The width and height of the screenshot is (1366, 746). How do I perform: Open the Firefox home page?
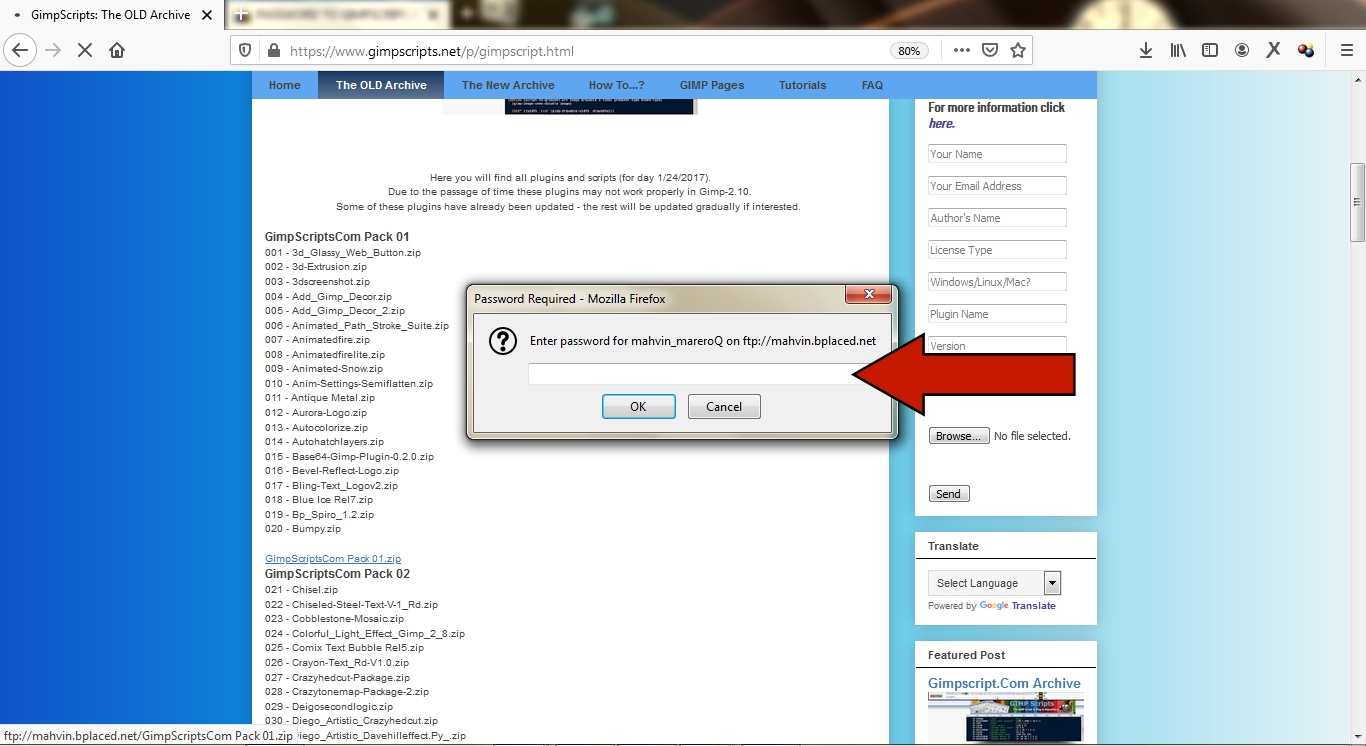pyautogui.click(x=117, y=50)
